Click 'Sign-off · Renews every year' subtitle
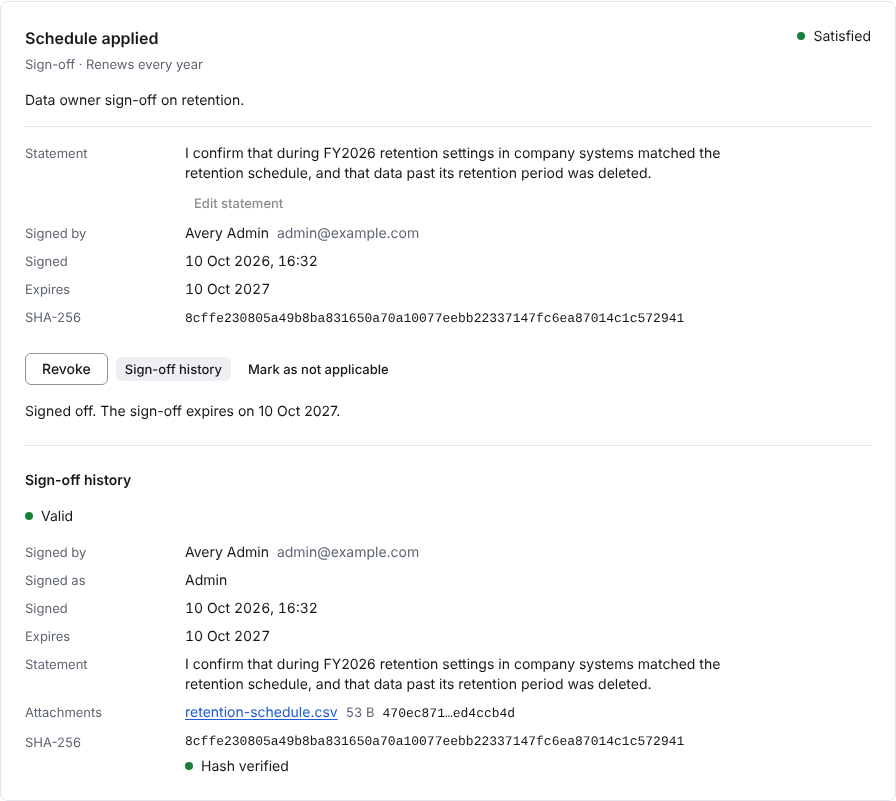 click(114, 65)
